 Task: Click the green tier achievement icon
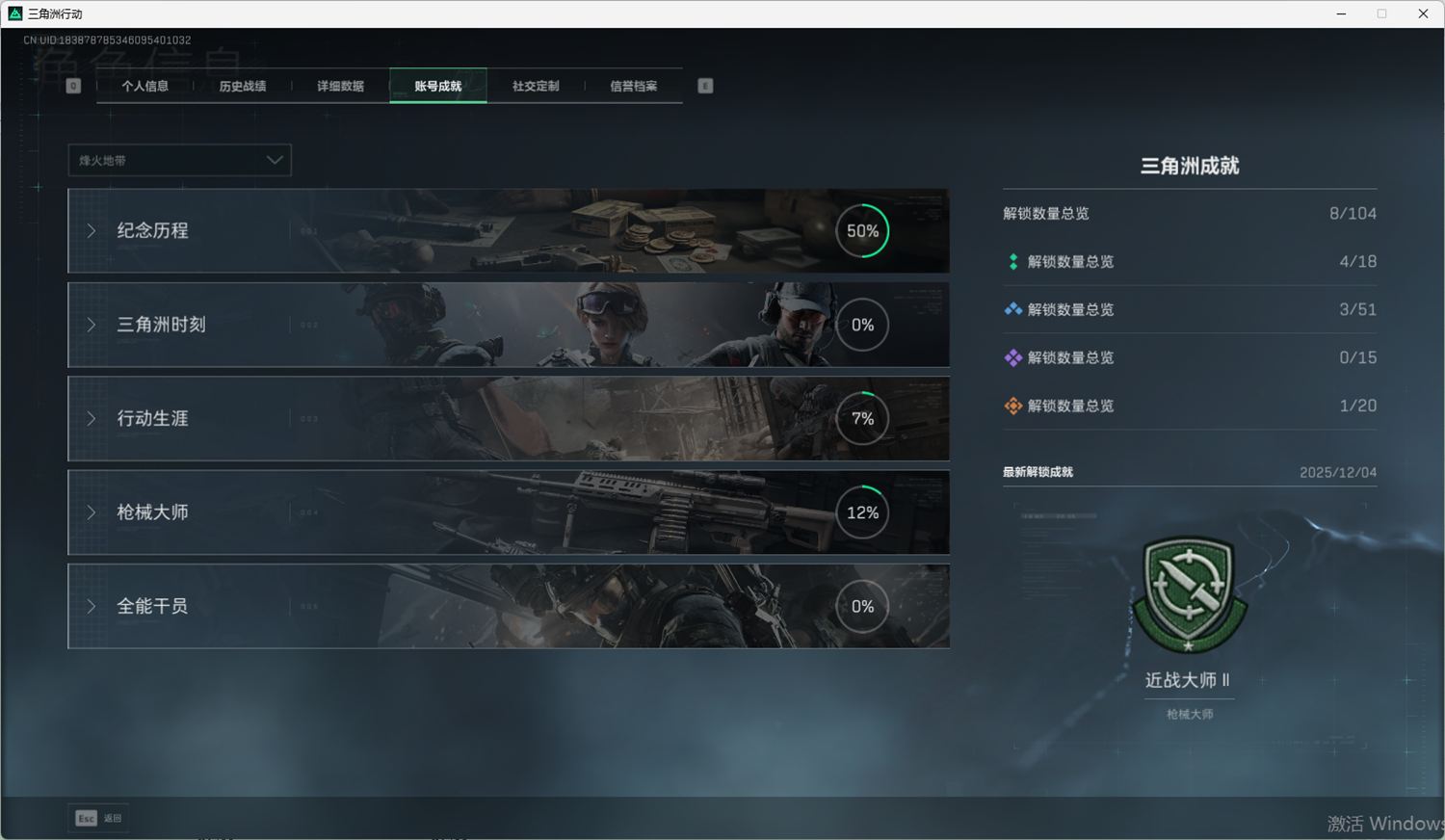(x=1012, y=262)
